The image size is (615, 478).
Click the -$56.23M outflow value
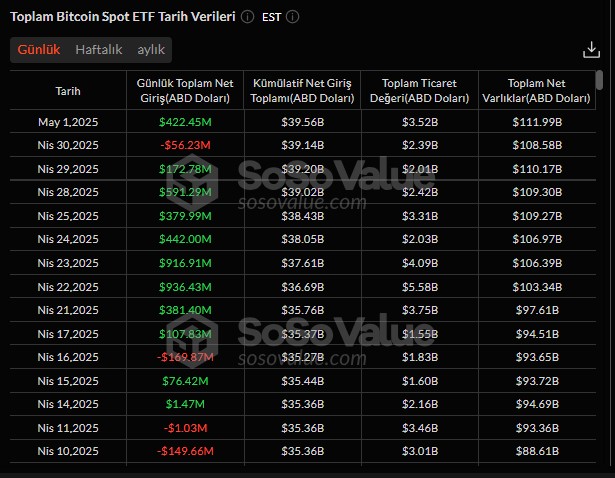(185, 145)
